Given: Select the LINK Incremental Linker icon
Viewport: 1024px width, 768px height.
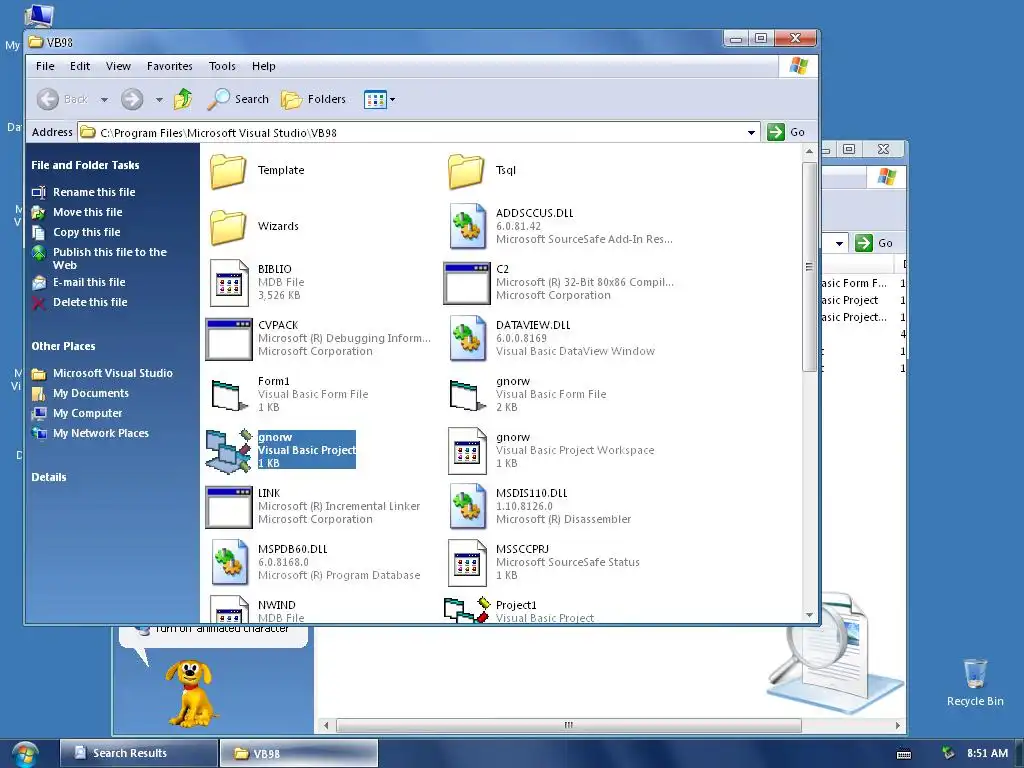Looking at the screenshot, I should point(229,507).
